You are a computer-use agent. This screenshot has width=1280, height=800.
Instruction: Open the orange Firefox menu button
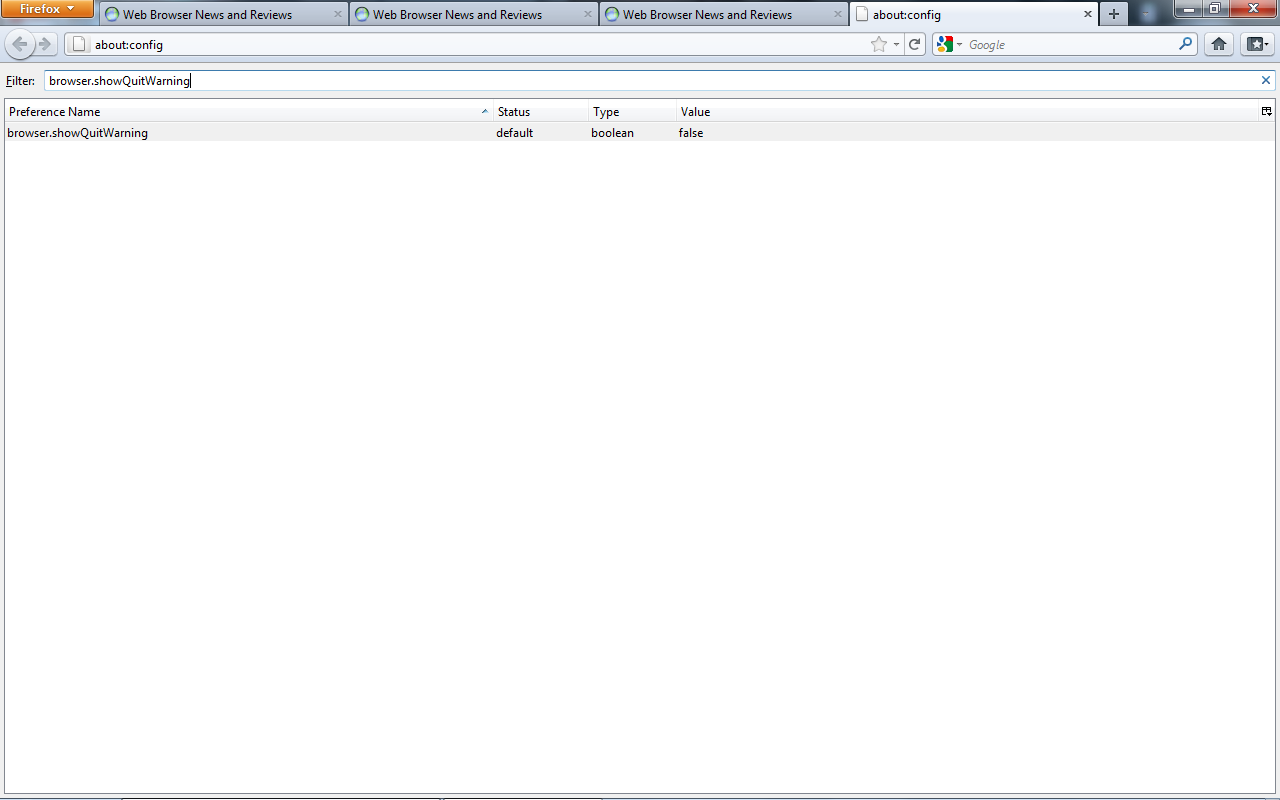47,9
